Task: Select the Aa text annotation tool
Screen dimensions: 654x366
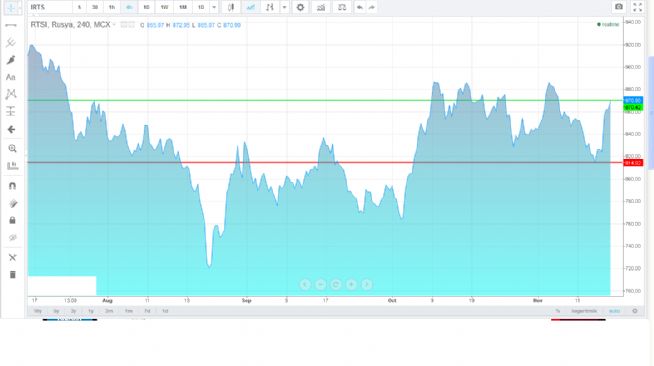Action: click(10, 77)
